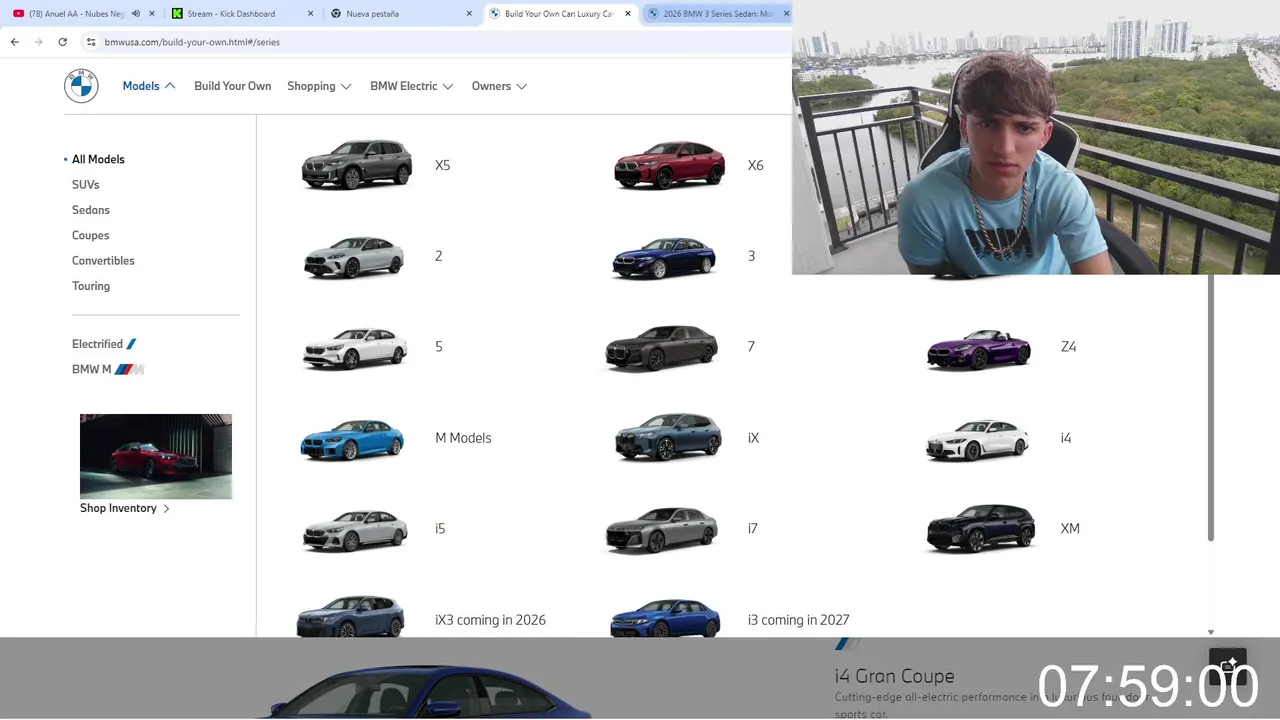Open the Electrified category

(x=104, y=344)
